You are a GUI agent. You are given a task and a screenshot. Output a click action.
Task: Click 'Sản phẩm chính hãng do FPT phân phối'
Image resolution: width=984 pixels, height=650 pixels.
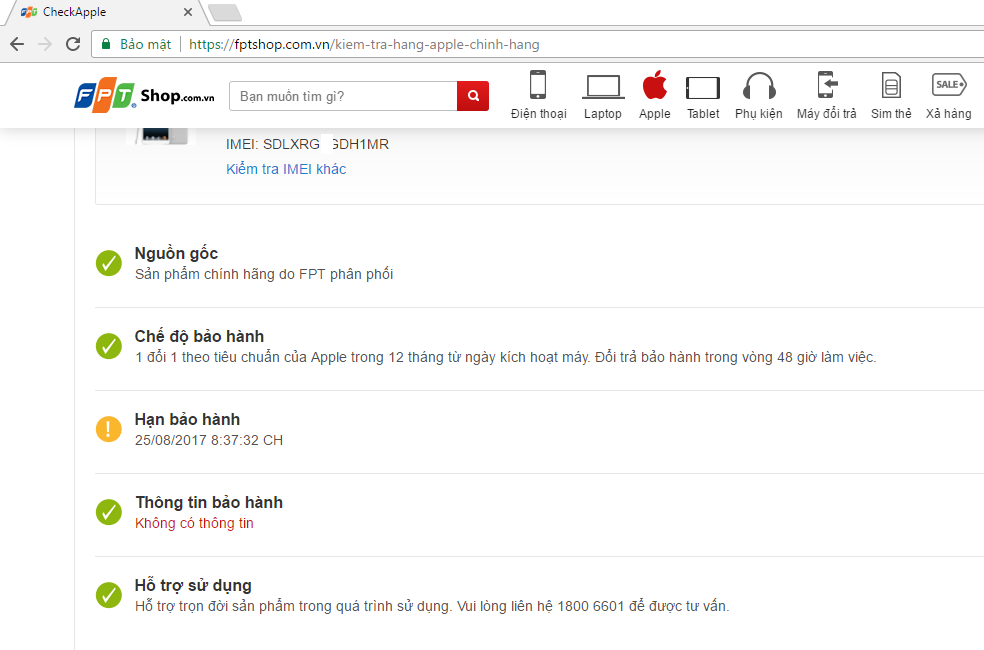(264, 274)
